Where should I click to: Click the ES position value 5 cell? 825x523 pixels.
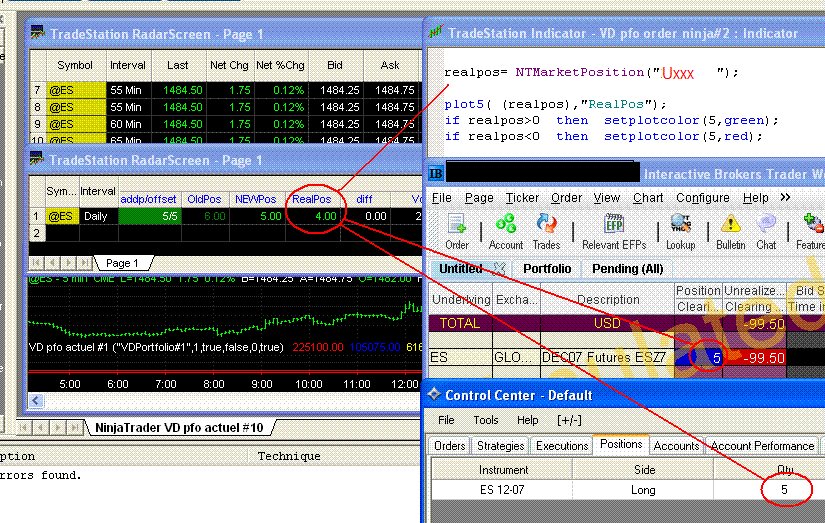(699, 358)
